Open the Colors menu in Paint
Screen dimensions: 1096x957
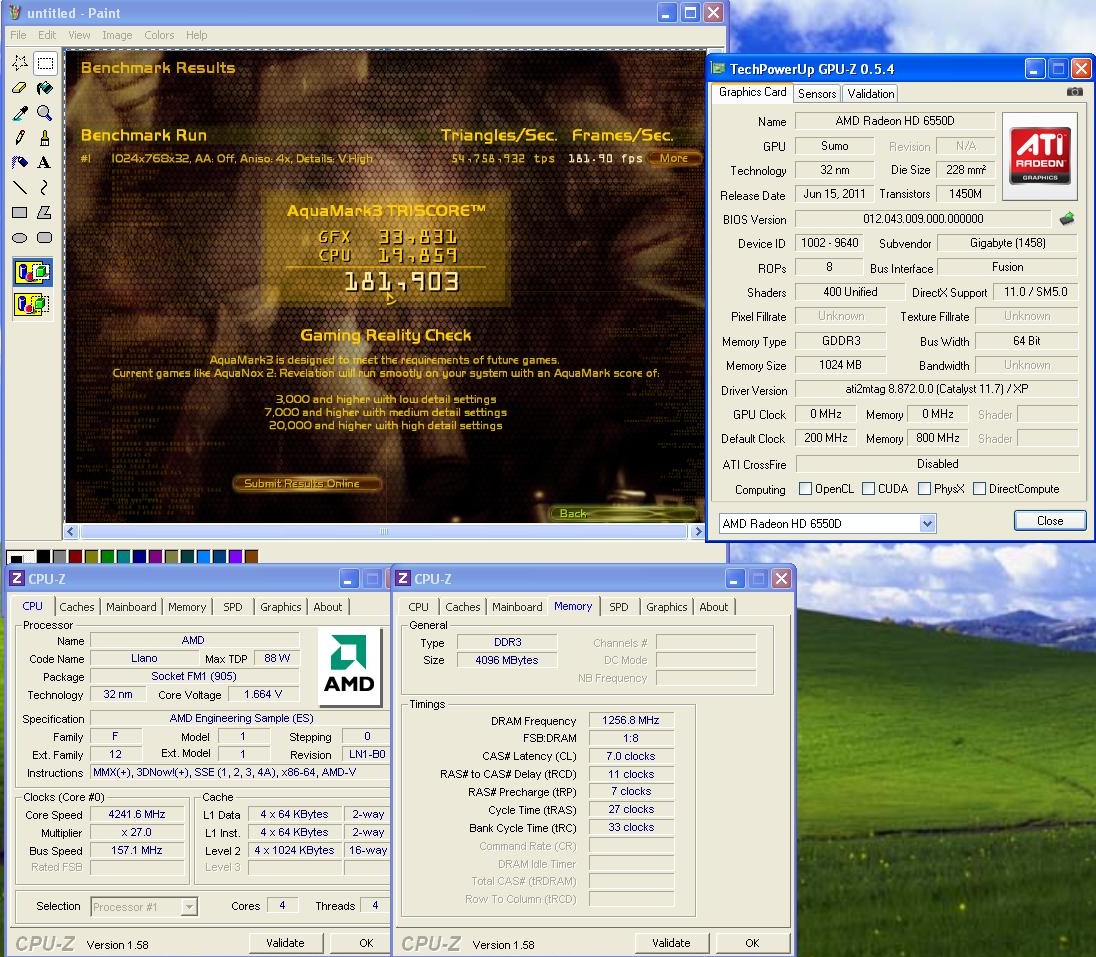(159, 35)
